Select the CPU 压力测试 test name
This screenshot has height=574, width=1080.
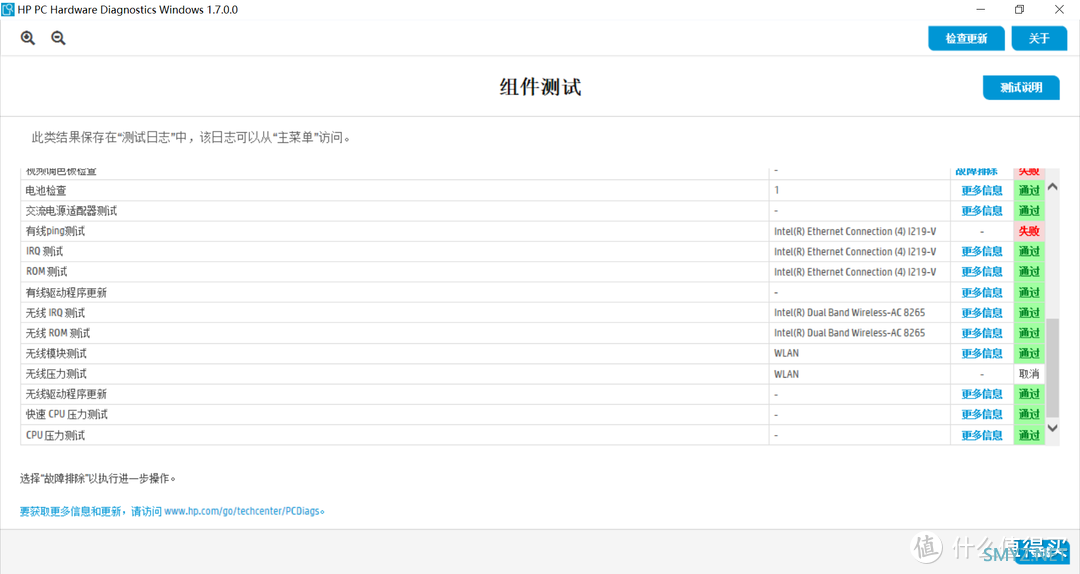point(56,435)
